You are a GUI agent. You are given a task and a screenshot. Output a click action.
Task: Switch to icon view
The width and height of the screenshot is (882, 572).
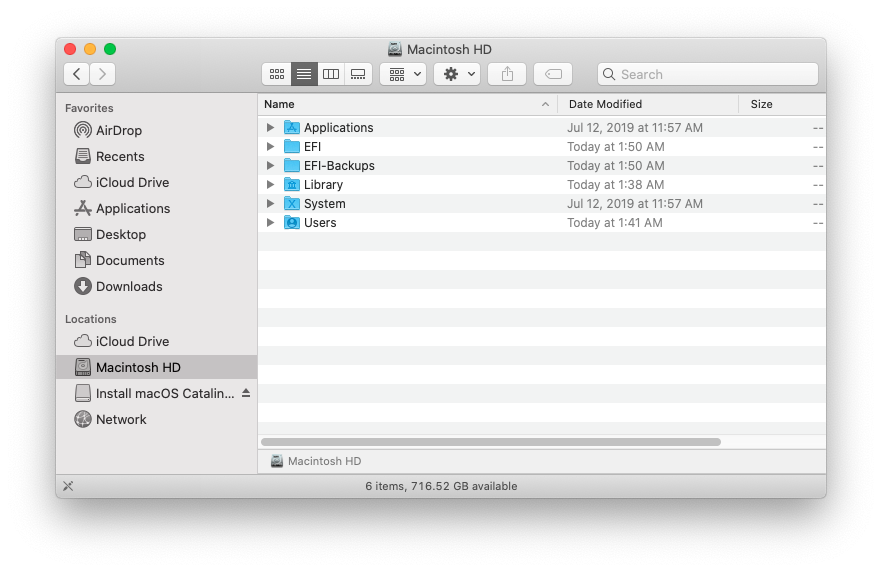pos(277,74)
